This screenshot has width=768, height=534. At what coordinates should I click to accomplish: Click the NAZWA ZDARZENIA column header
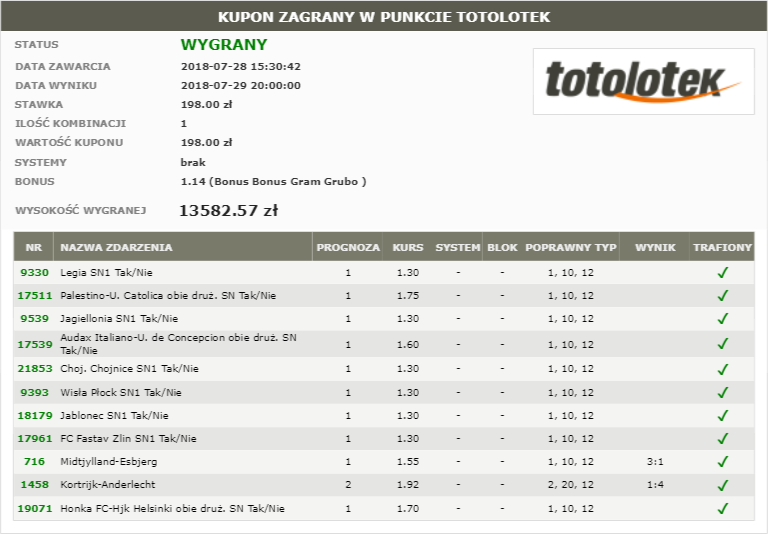pos(183,247)
